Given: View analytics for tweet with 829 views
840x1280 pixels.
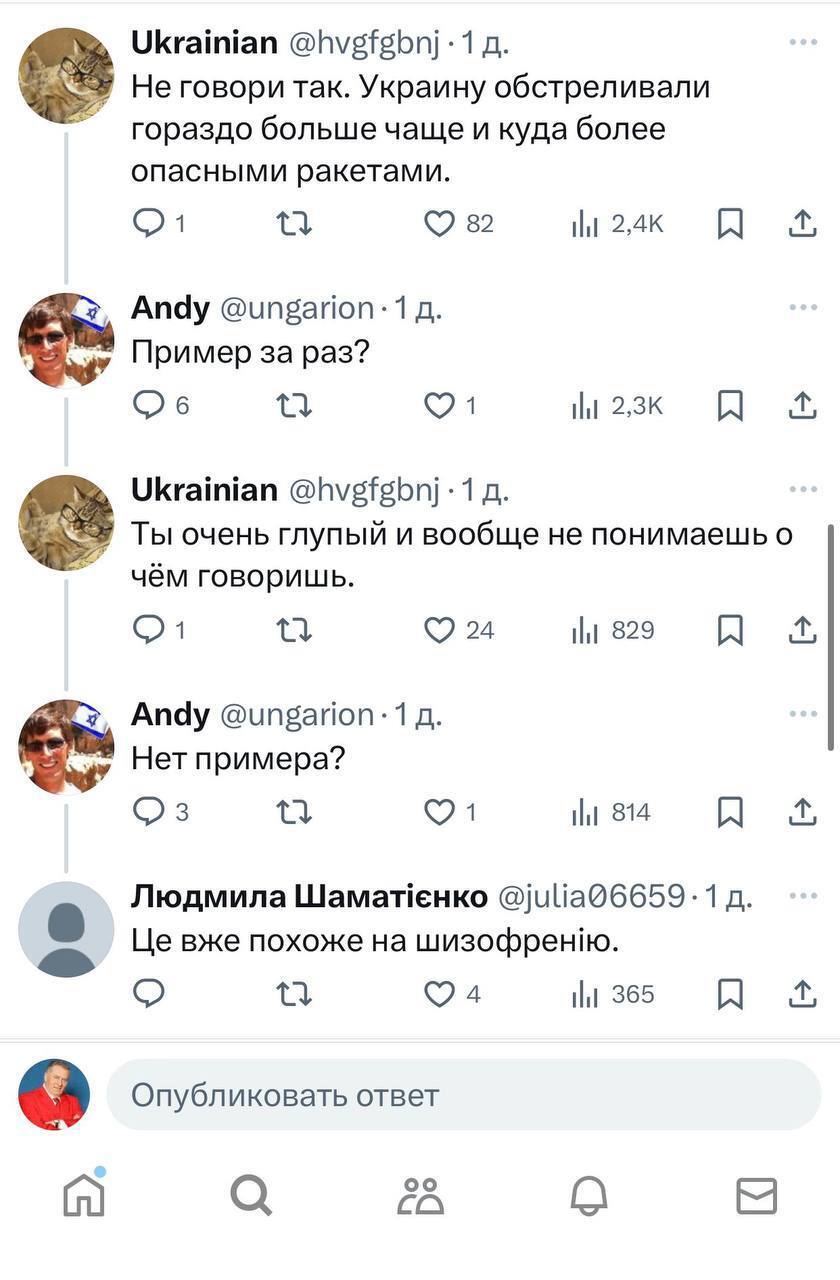Looking at the screenshot, I should [x=613, y=630].
